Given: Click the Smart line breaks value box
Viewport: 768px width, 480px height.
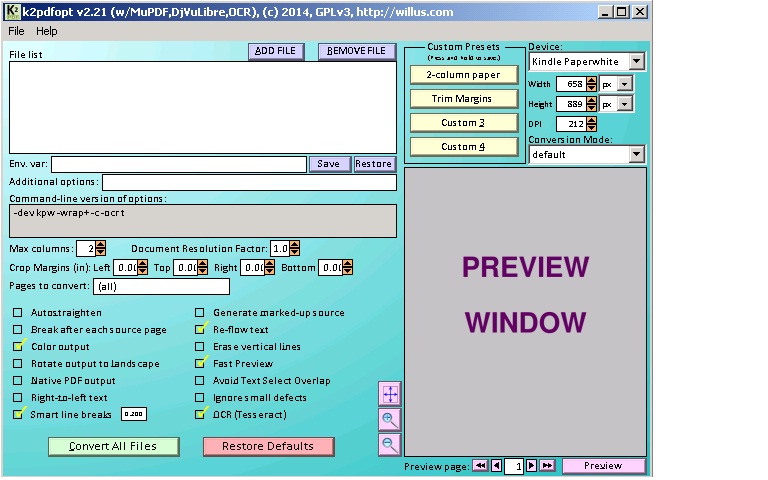Looking at the screenshot, I should [x=134, y=414].
